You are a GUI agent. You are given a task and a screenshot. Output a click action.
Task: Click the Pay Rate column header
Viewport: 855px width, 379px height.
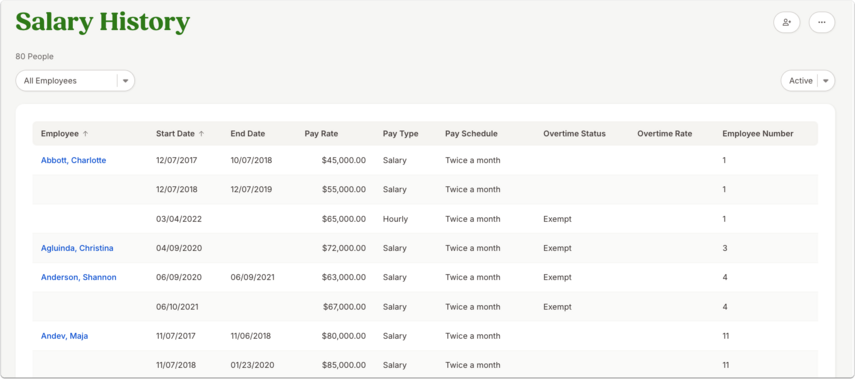tap(321, 134)
